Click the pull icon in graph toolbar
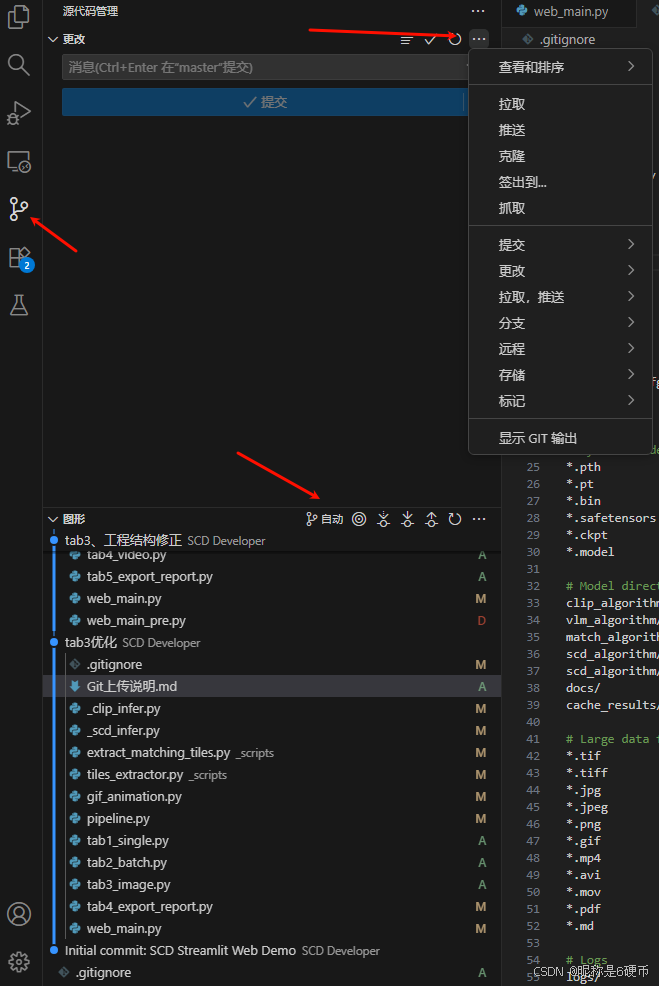This screenshot has height=986, width=659. (407, 519)
